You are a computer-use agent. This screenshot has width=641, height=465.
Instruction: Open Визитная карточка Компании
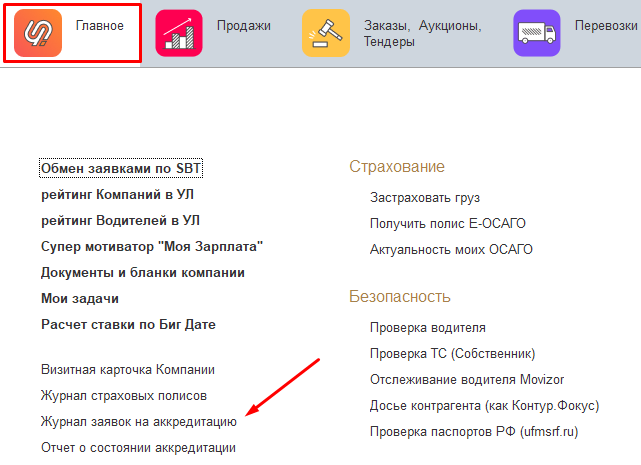(128, 370)
